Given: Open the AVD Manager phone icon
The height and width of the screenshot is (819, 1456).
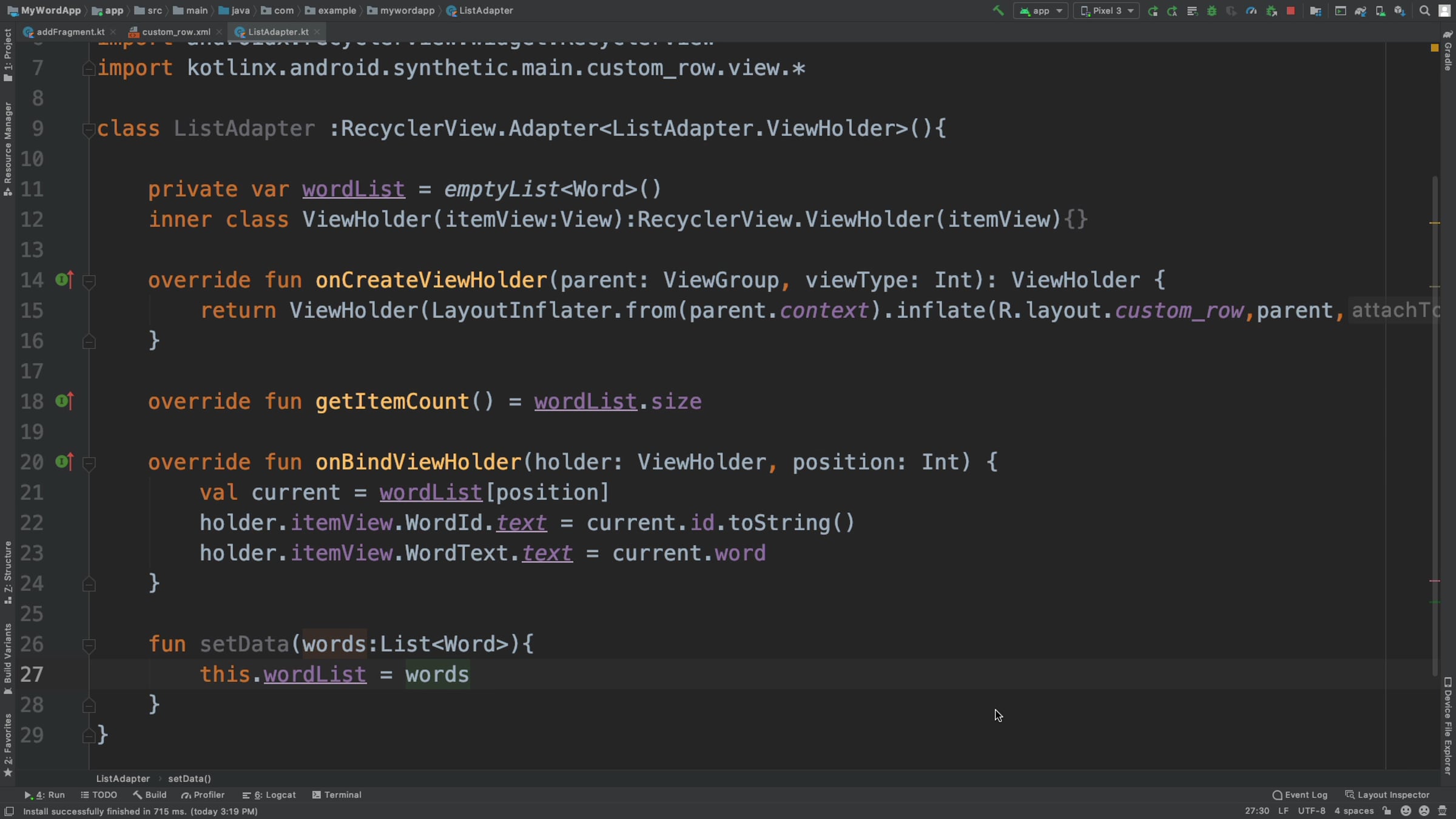Looking at the screenshot, I should [x=1380, y=10].
